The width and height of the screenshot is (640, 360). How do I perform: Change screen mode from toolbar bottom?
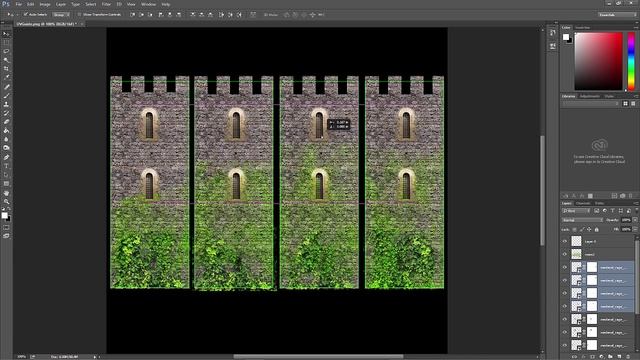pos(6,236)
